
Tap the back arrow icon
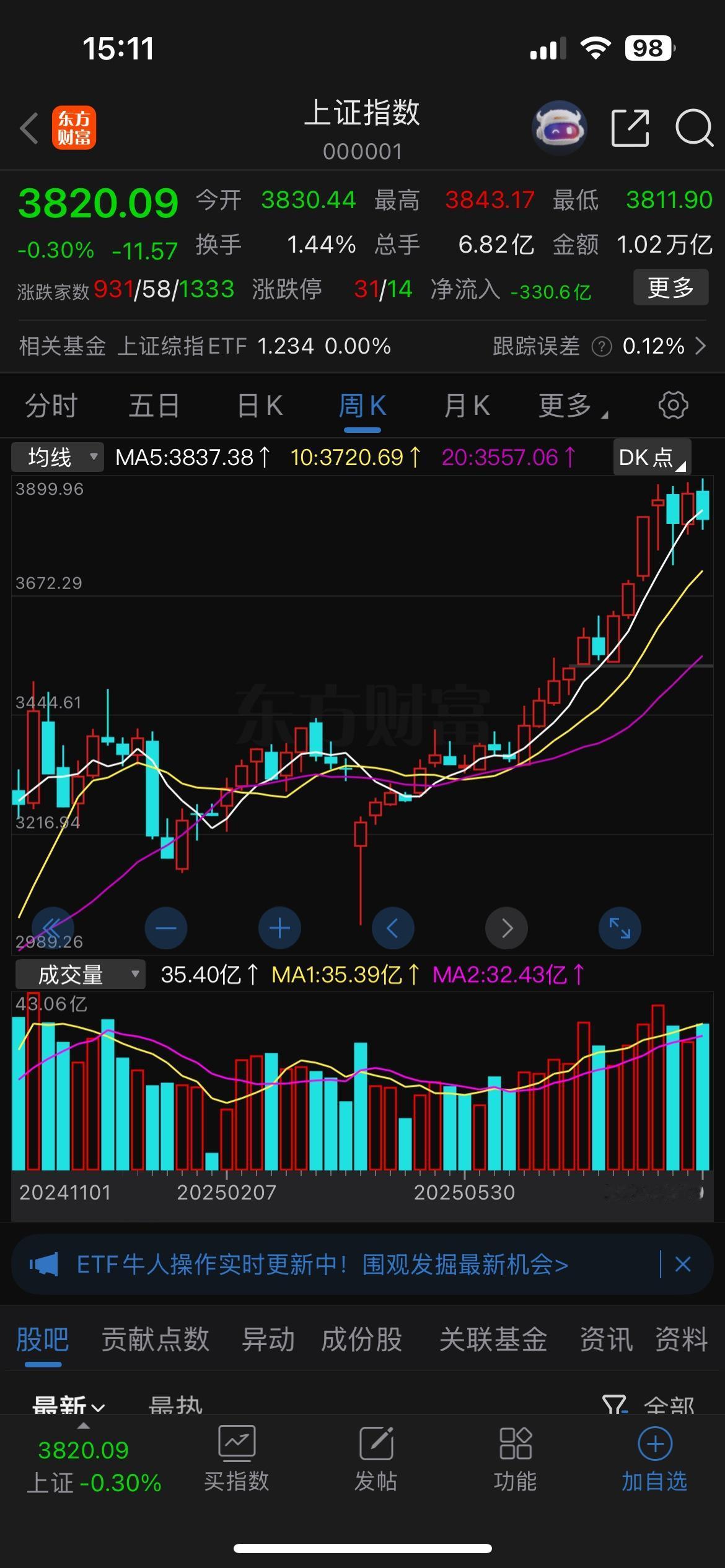(x=29, y=128)
